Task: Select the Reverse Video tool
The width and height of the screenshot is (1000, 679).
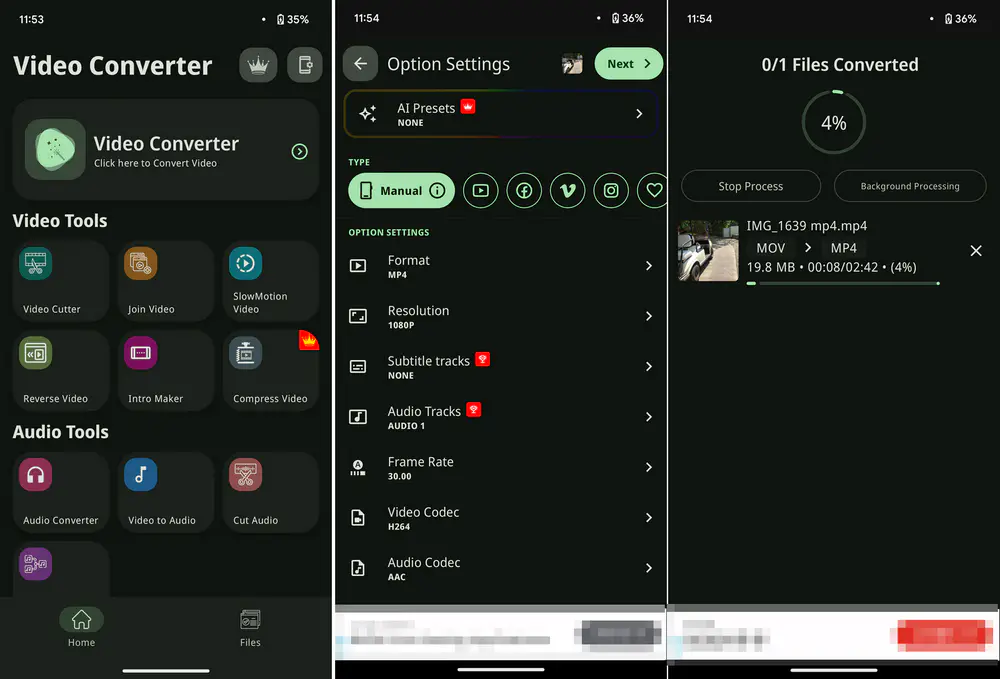Action: click(60, 371)
